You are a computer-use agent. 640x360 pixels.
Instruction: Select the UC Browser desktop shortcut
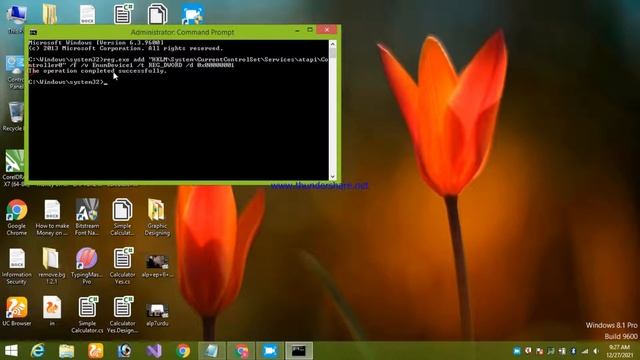(x=17, y=311)
